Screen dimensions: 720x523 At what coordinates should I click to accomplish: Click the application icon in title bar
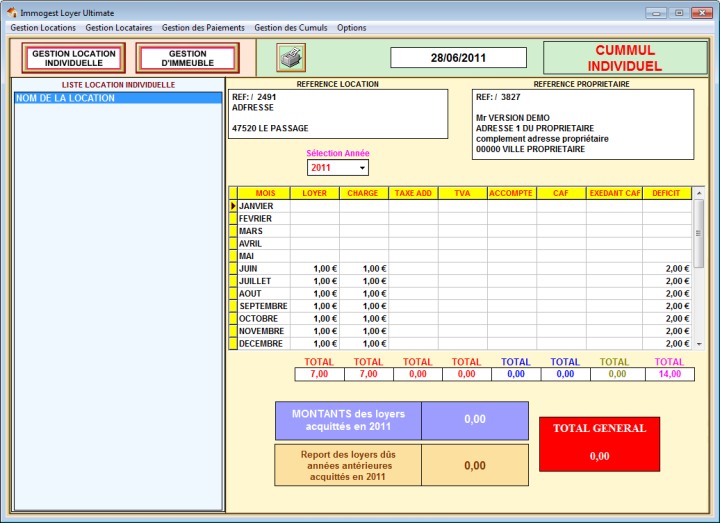(x=11, y=11)
